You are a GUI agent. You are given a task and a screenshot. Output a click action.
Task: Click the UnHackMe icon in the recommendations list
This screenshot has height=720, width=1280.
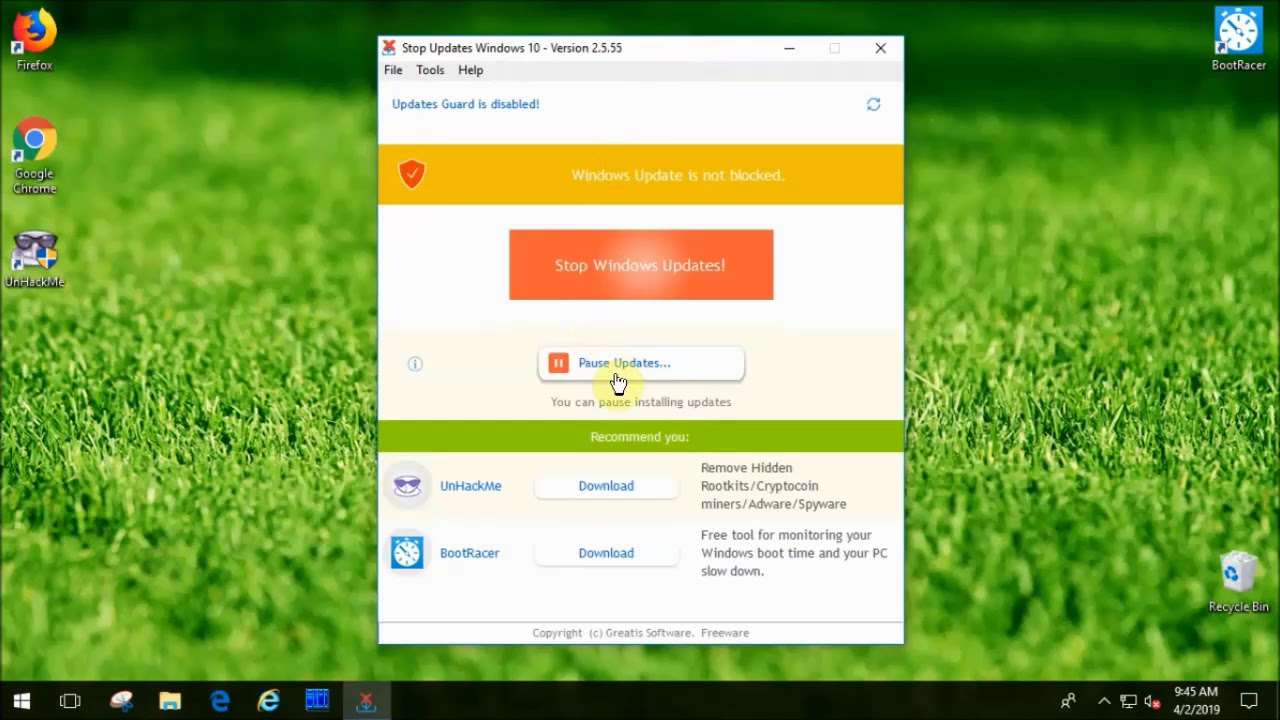pyautogui.click(x=407, y=486)
